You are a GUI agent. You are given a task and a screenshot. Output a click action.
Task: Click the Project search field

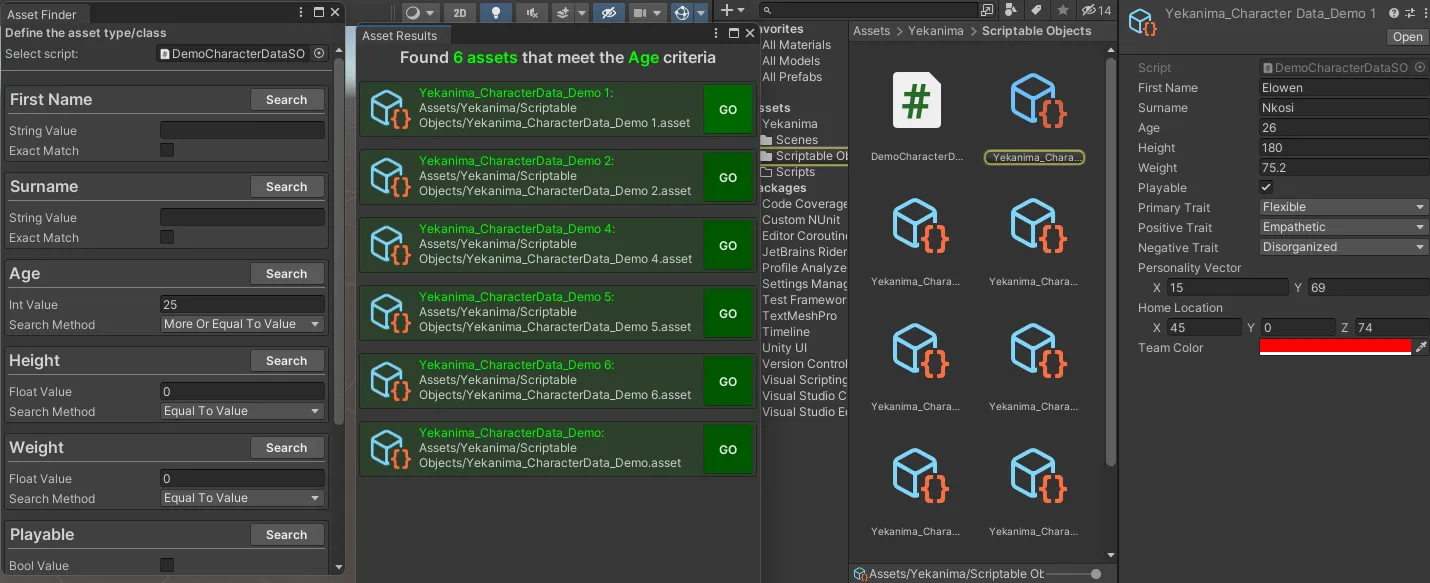[x=868, y=10]
